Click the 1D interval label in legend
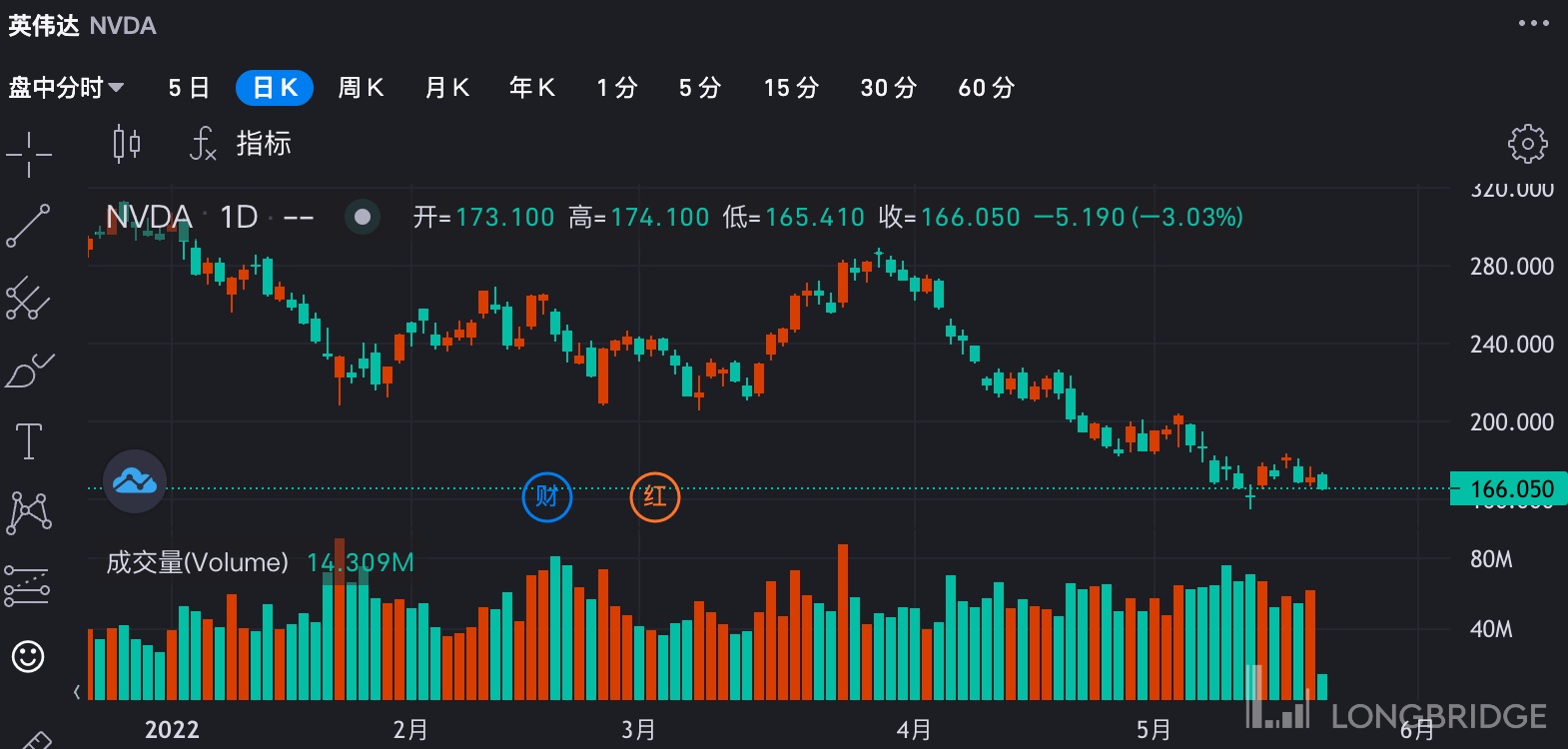Viewport: 1568px width, 749px height. [x=239, y=217]
